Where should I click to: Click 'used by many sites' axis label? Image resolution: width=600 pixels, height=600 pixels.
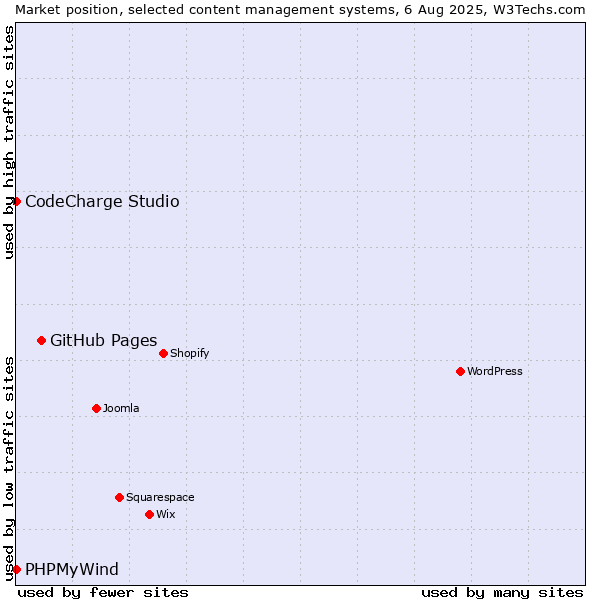pos(502,593)
